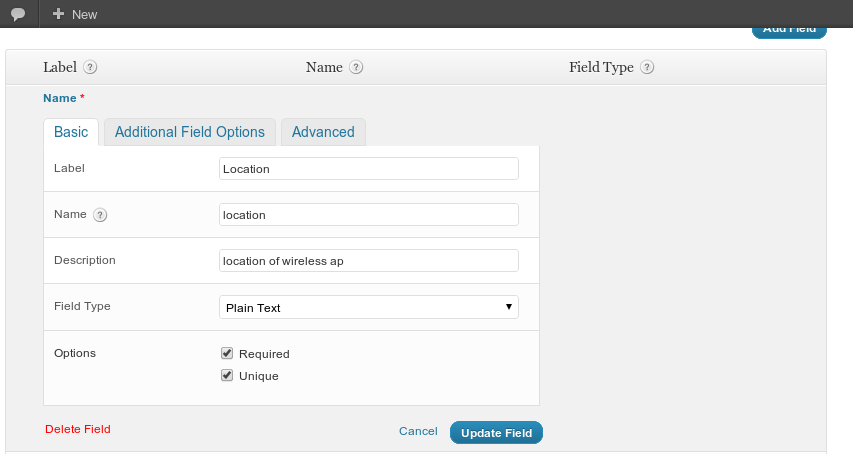Click the Cancel link

point(418,431)
